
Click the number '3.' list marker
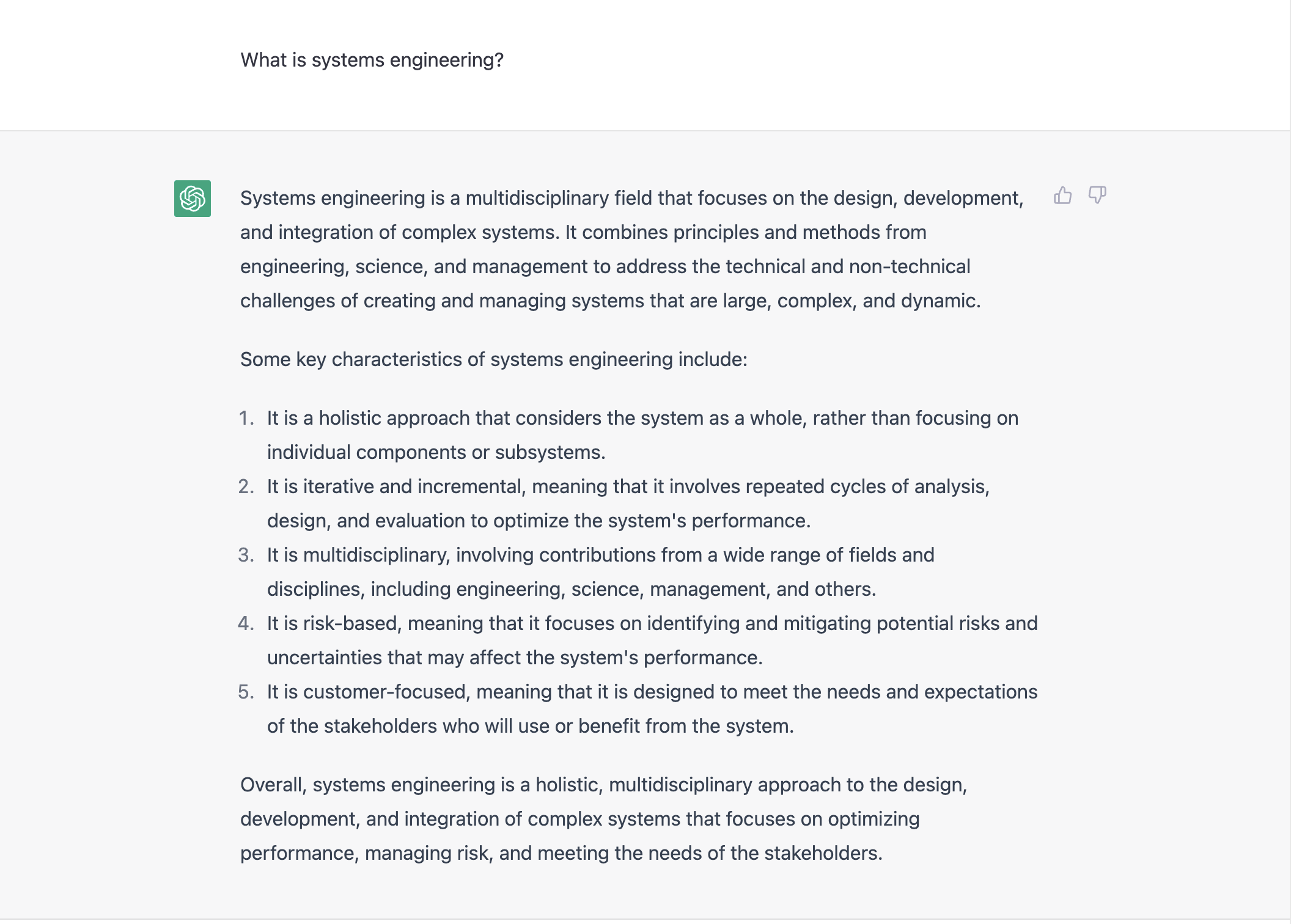pos(246,555)
